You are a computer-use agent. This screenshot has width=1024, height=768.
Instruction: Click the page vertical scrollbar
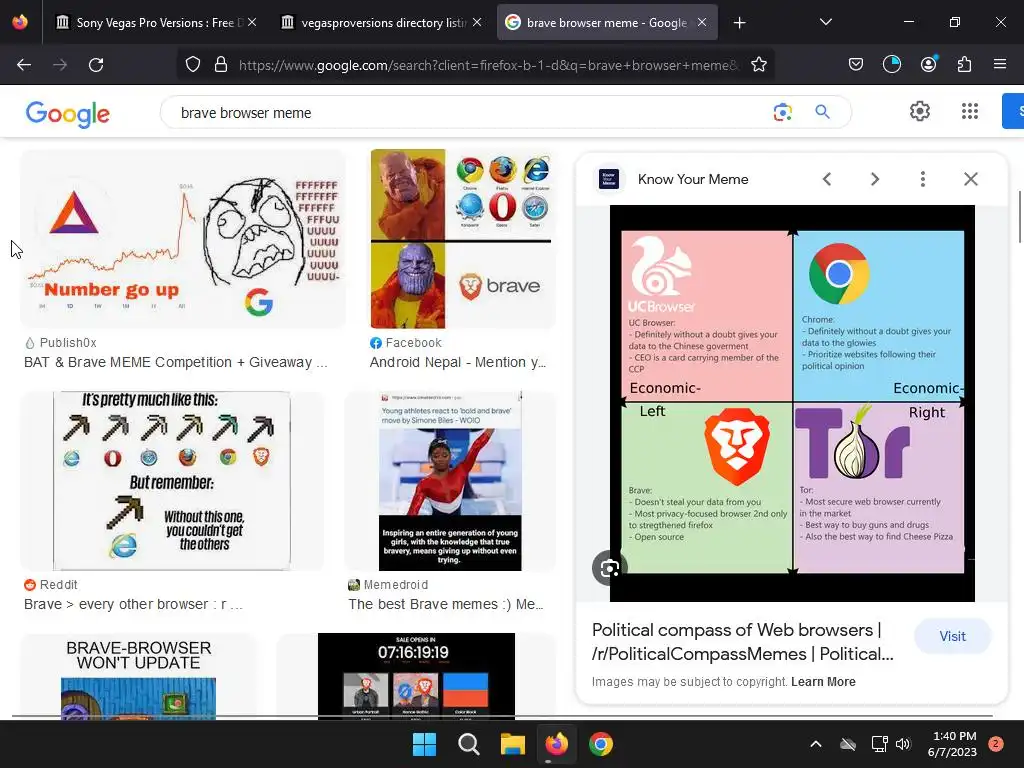pos(1019,217)
